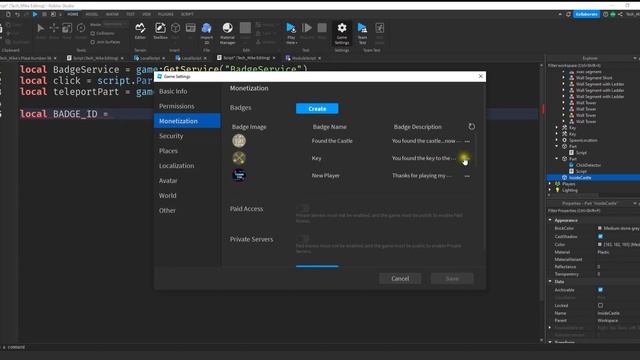Go to Avatar settings
The height and width of the screenshot is (360, 640).
pos(187,180)
